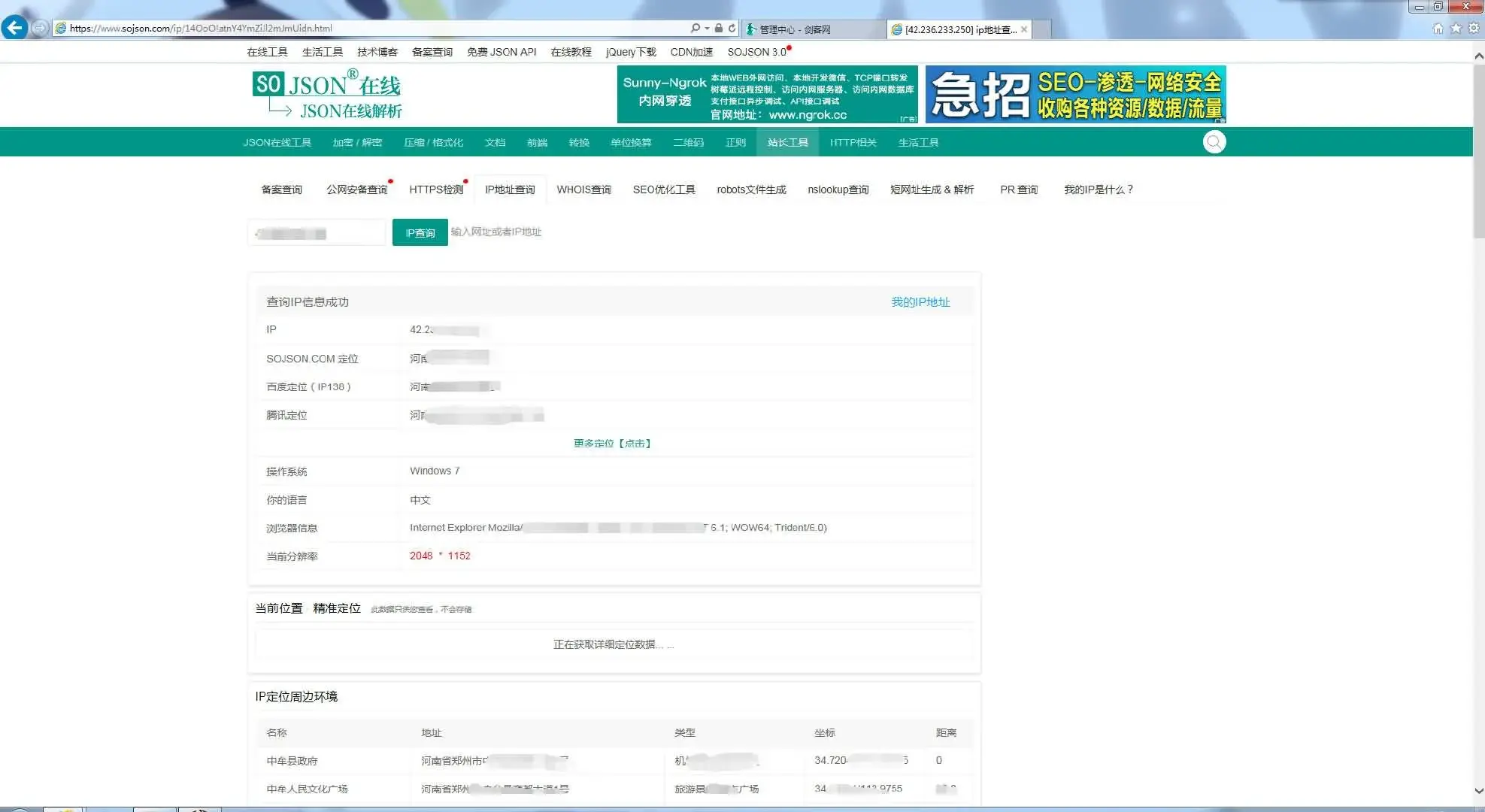Select the HTTPS检测 tab
This screenshot has width=1485, height=812.
coord(436,189)
